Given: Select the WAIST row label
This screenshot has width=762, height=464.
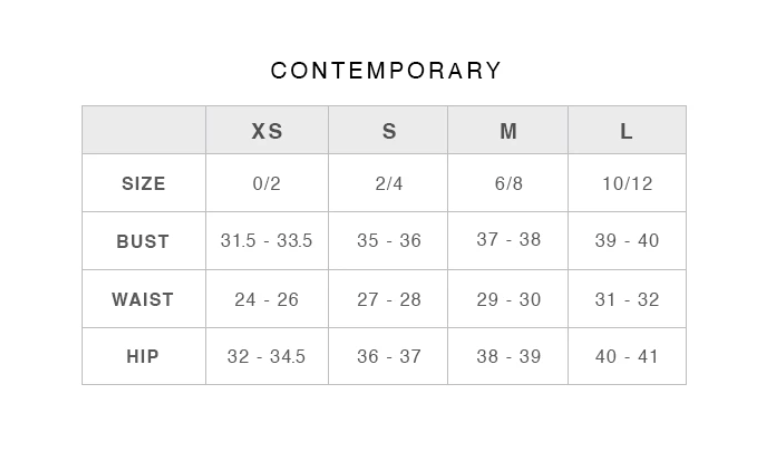Looking at the screenshot, I should pos(143,299).
